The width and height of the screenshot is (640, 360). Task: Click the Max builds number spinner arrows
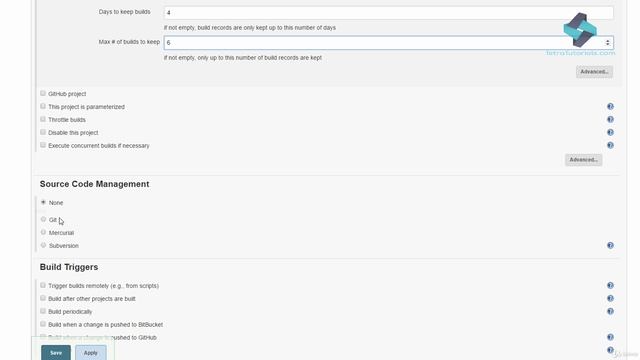click(x=608, y=42)
